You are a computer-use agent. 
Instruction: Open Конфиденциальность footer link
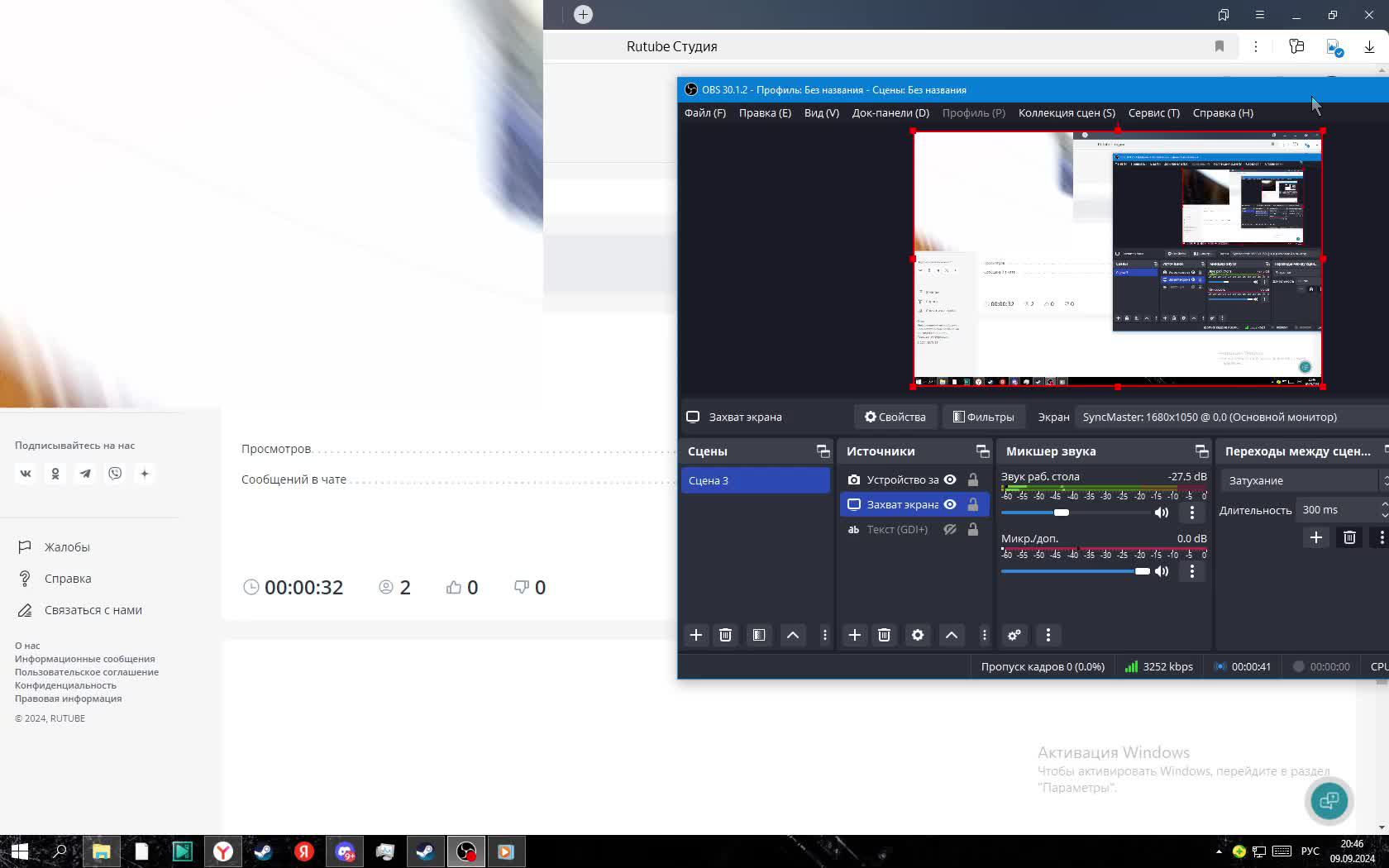pos(65,685)
